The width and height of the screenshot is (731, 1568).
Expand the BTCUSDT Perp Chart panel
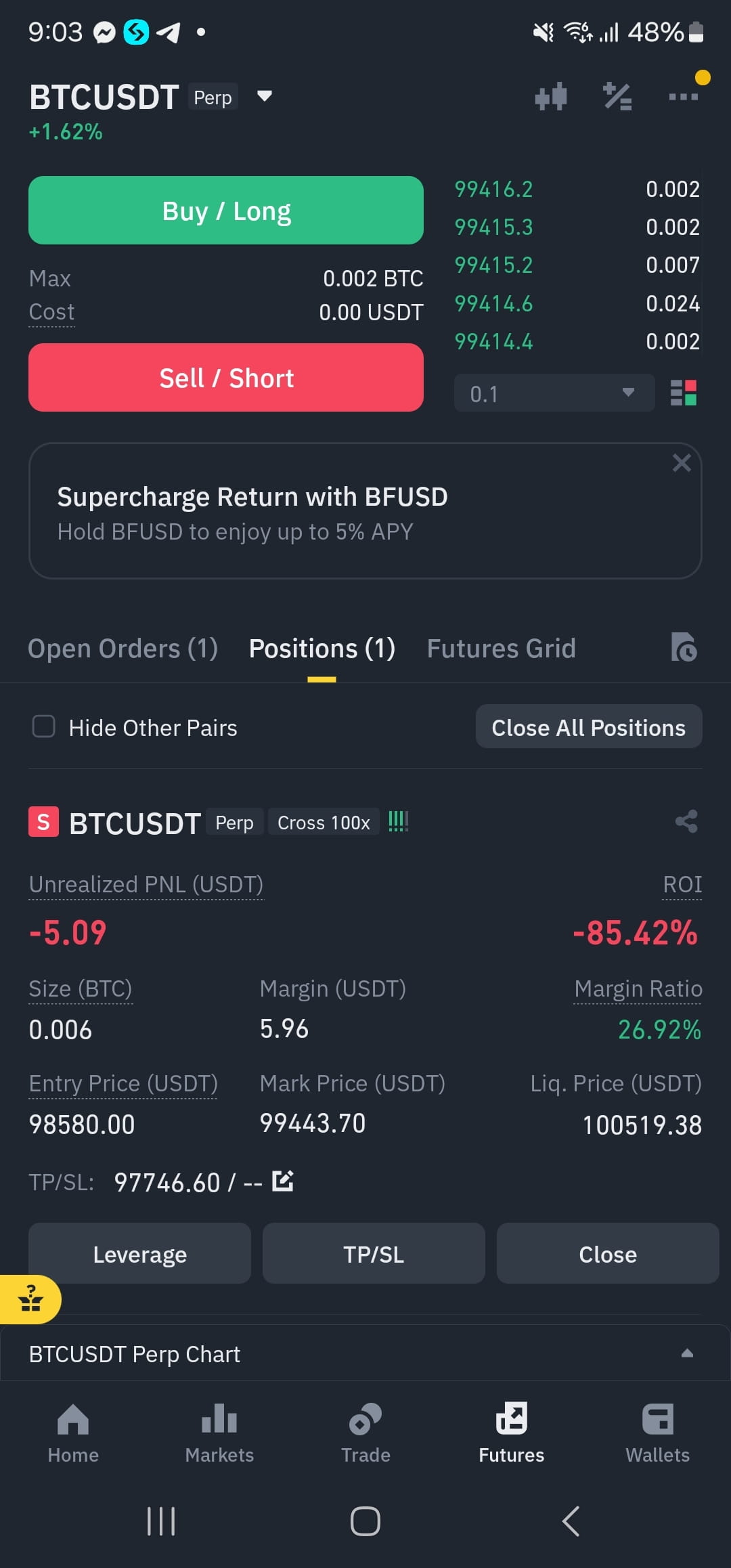pyautogui.click(x=687, y=1353)
